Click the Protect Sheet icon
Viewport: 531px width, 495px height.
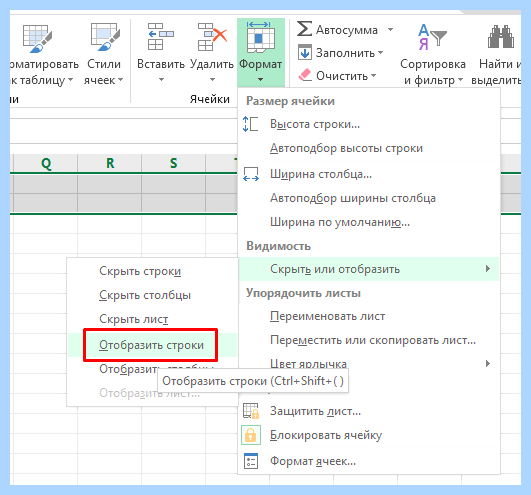(x=251, y=411)
